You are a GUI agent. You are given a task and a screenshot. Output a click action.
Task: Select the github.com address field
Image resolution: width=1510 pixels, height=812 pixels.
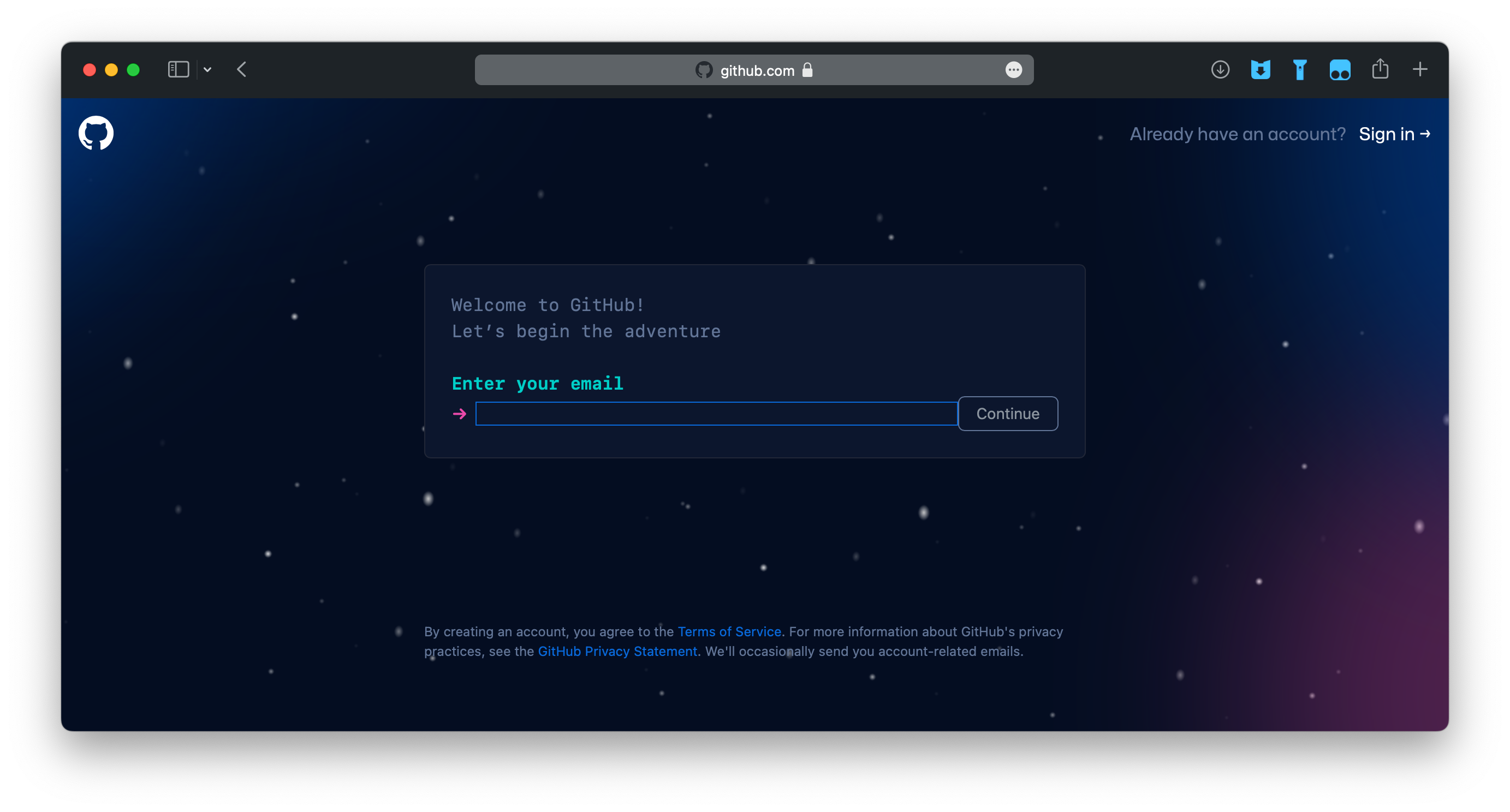coord(757,70)
